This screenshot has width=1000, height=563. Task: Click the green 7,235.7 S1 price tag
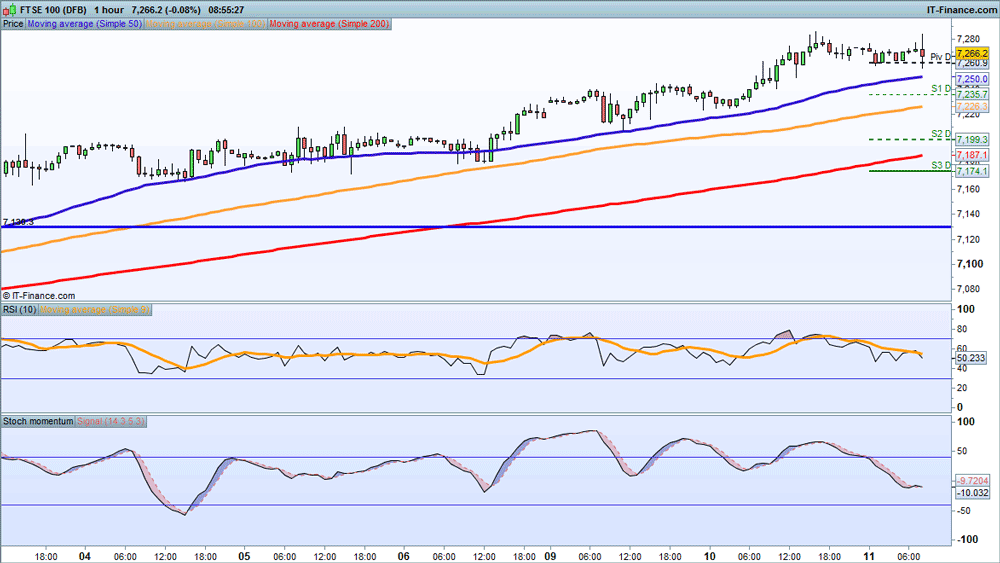click(x=972, y=94)
